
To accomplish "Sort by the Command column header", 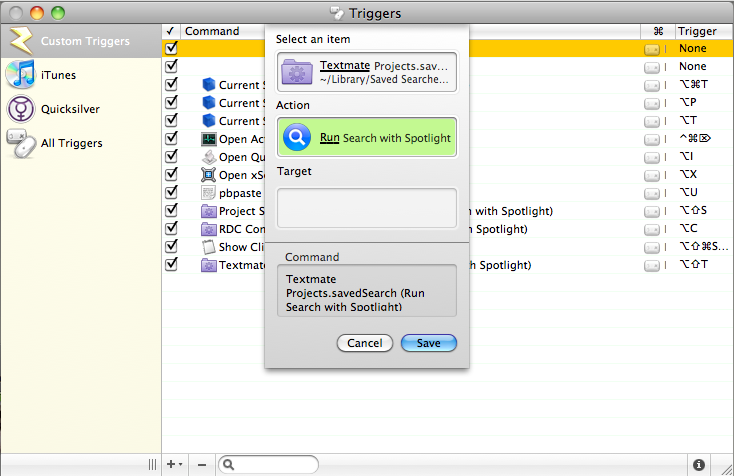I will click(212, 31).
